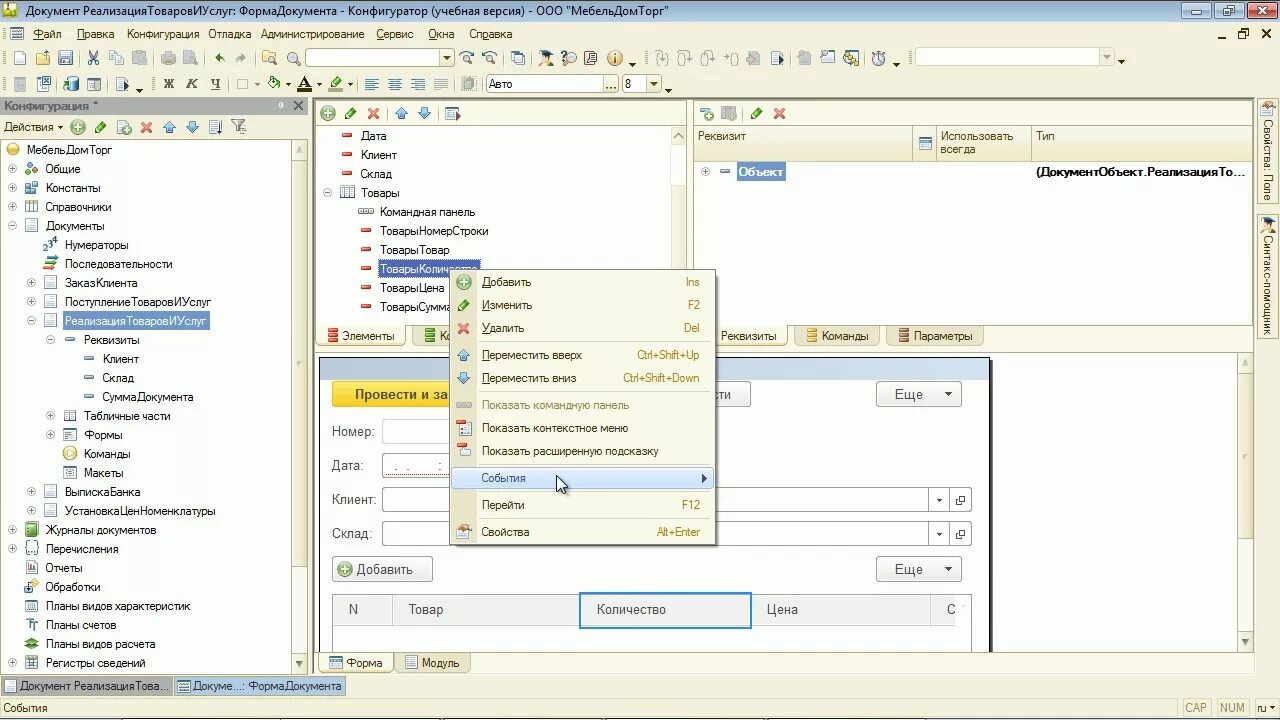Switch to the Команды tab
Image resolution: width=1280 pixels, height=720 pixels.
tap(836, 336)
